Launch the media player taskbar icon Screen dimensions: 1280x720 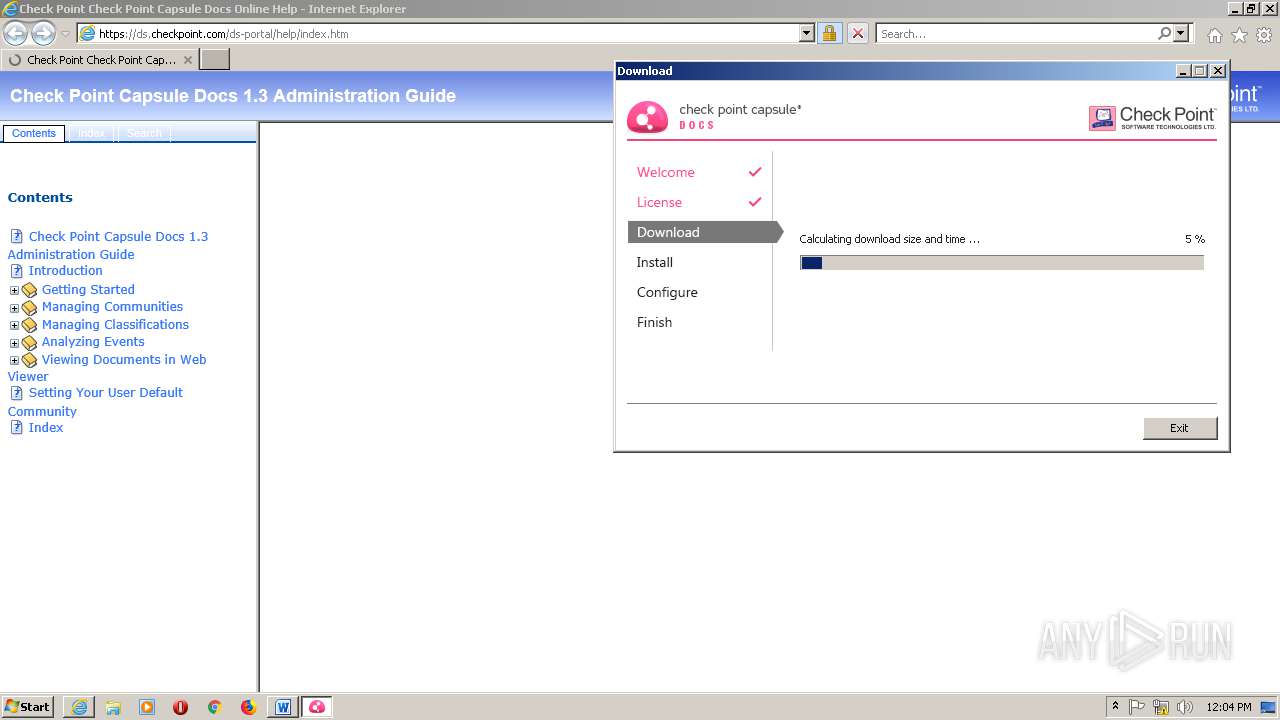147,707
